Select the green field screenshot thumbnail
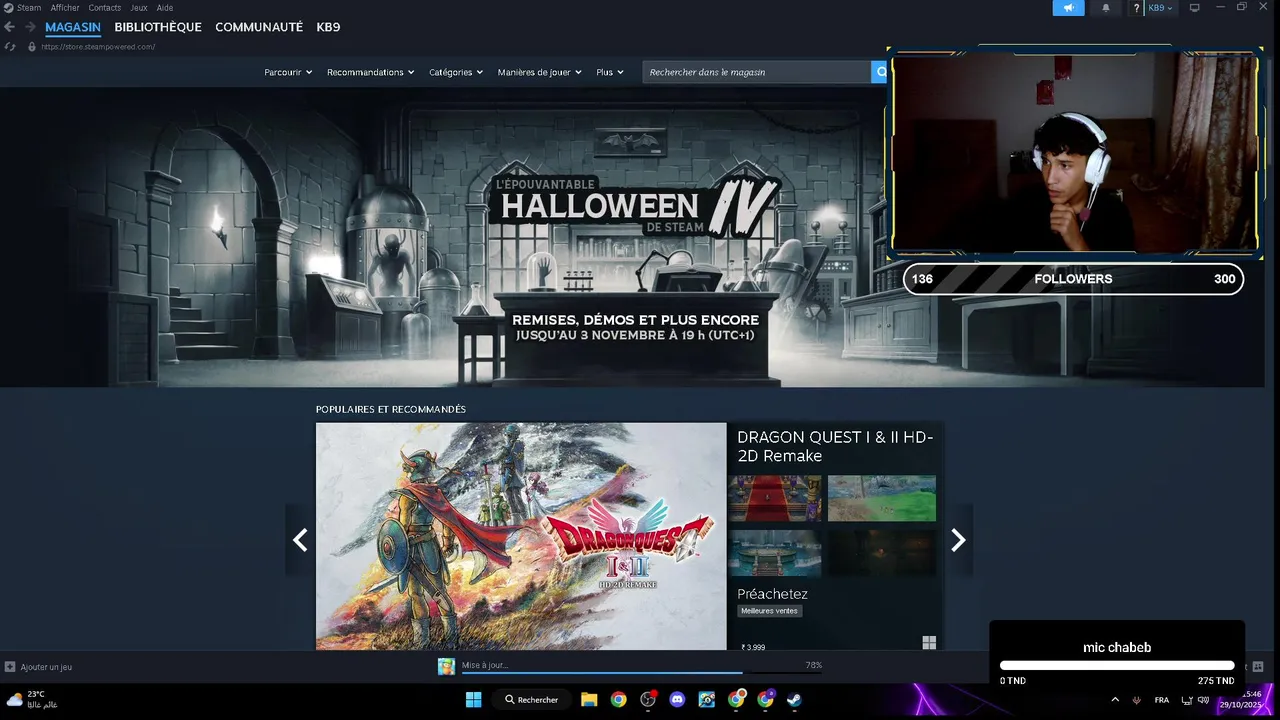The height and width of the screenshot is (720, 1280). [882, 498]
